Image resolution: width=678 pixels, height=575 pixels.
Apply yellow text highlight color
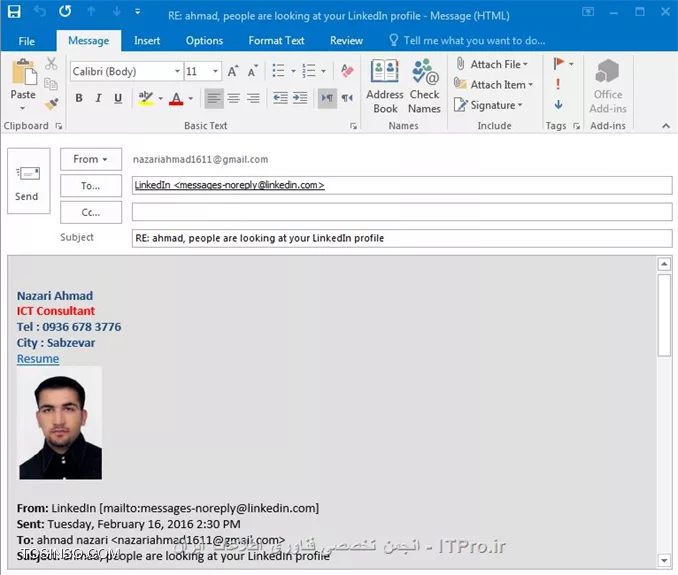click(x=146, y=99)
